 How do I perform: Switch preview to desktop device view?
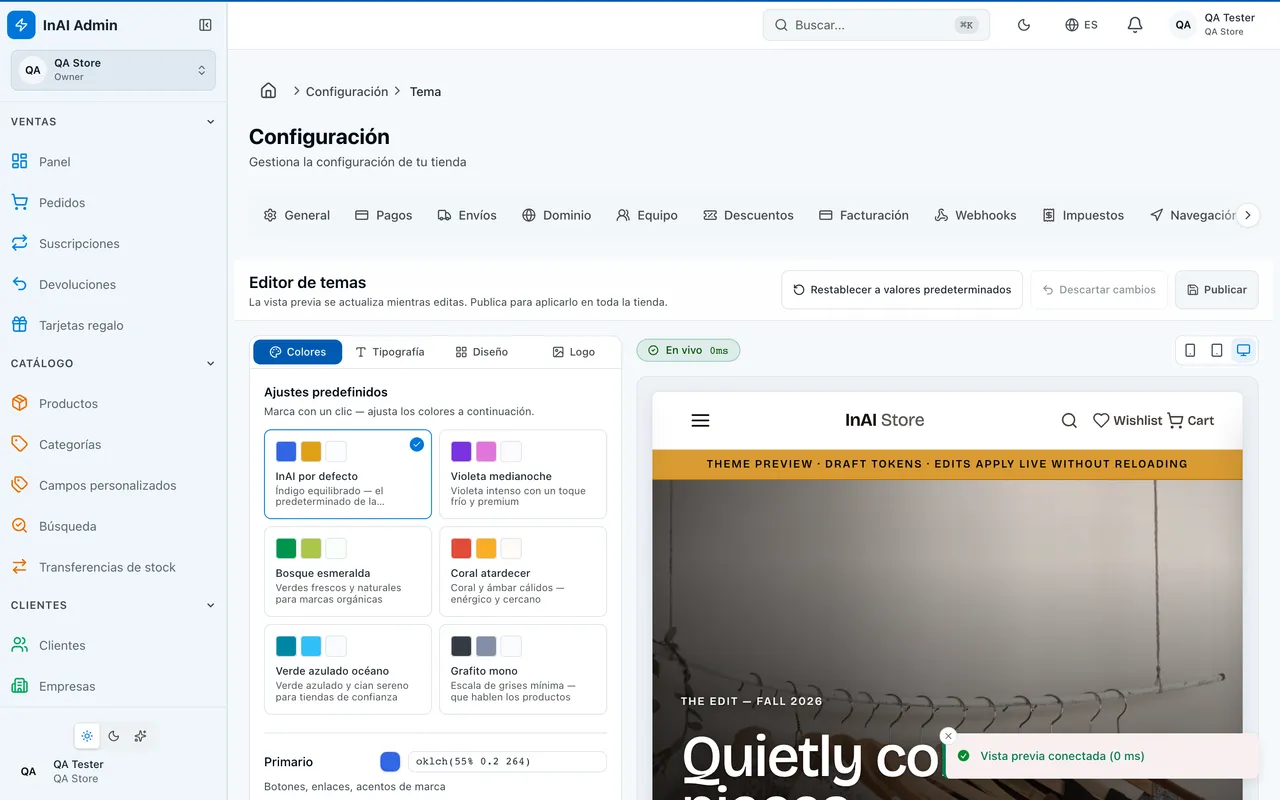point(1243,350)
